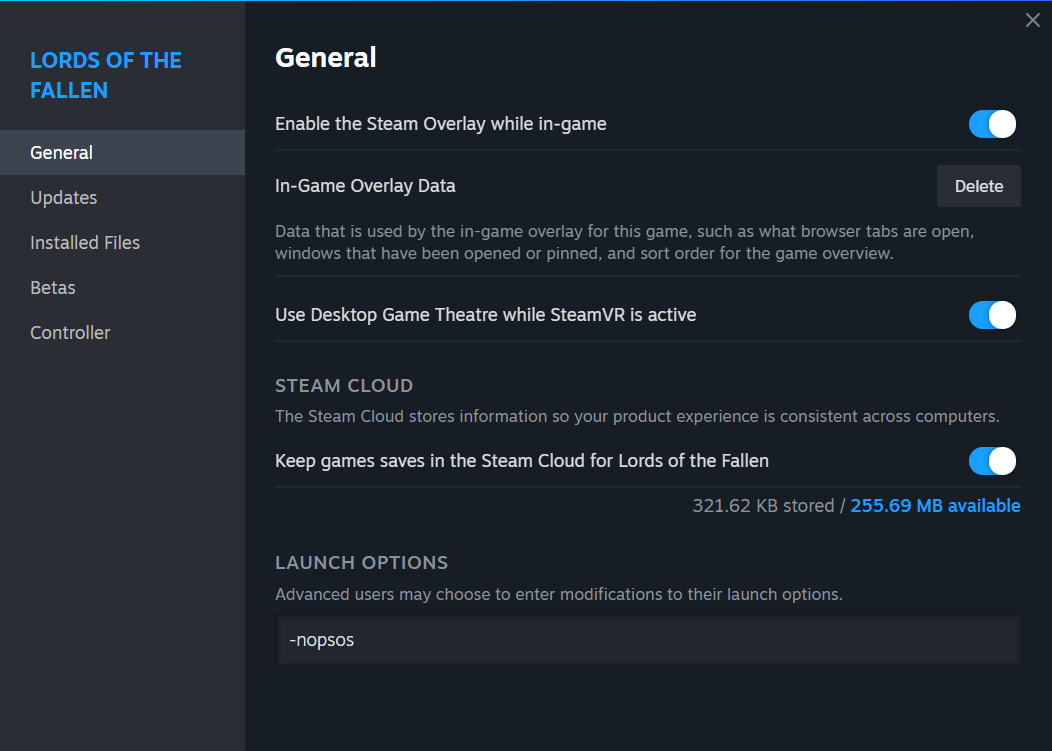Click the Lords of the Fallen title
The width and height of the screenshot is (1052, 751).
tap(105, 75)
